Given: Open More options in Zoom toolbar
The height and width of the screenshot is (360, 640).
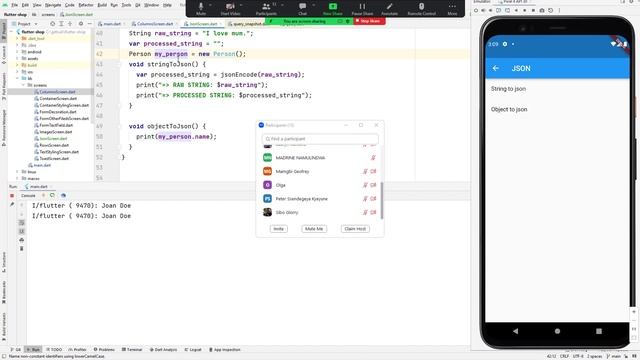Looking at the screenshot, I should tap(452, 8).
